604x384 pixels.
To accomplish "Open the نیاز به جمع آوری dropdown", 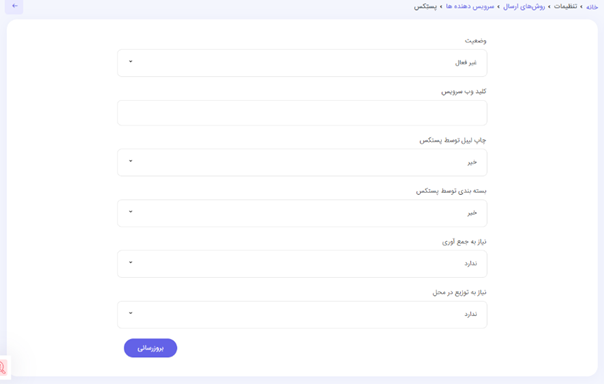I will click(302, 264).
